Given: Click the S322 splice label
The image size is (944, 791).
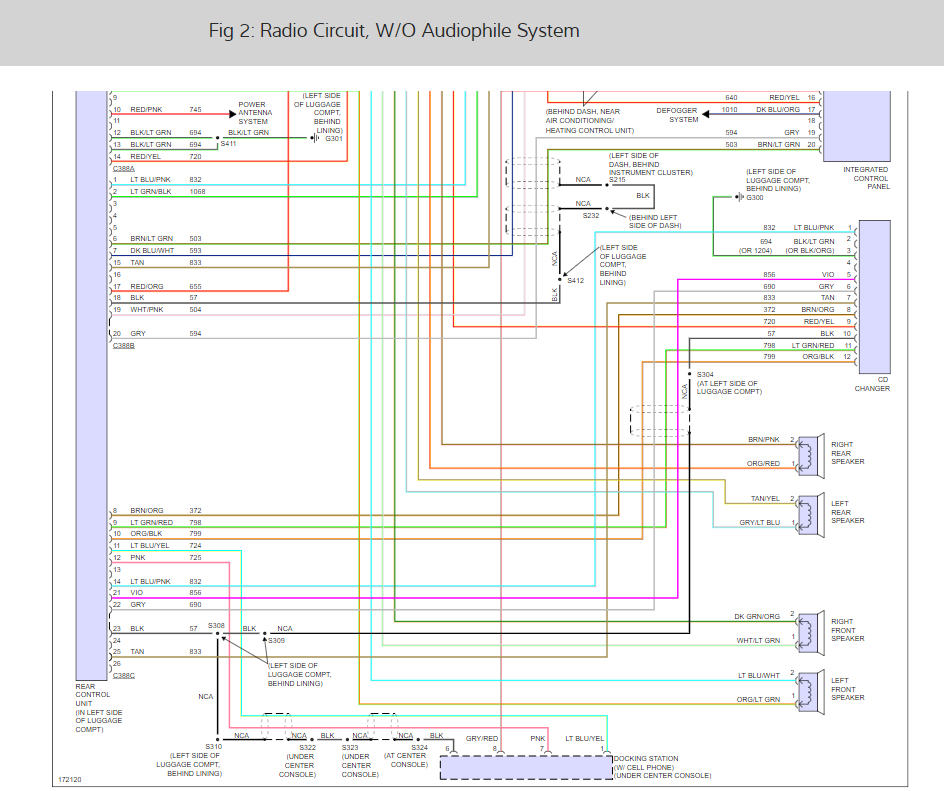Looking at the screenshot, I should click(x=308, y=748).
